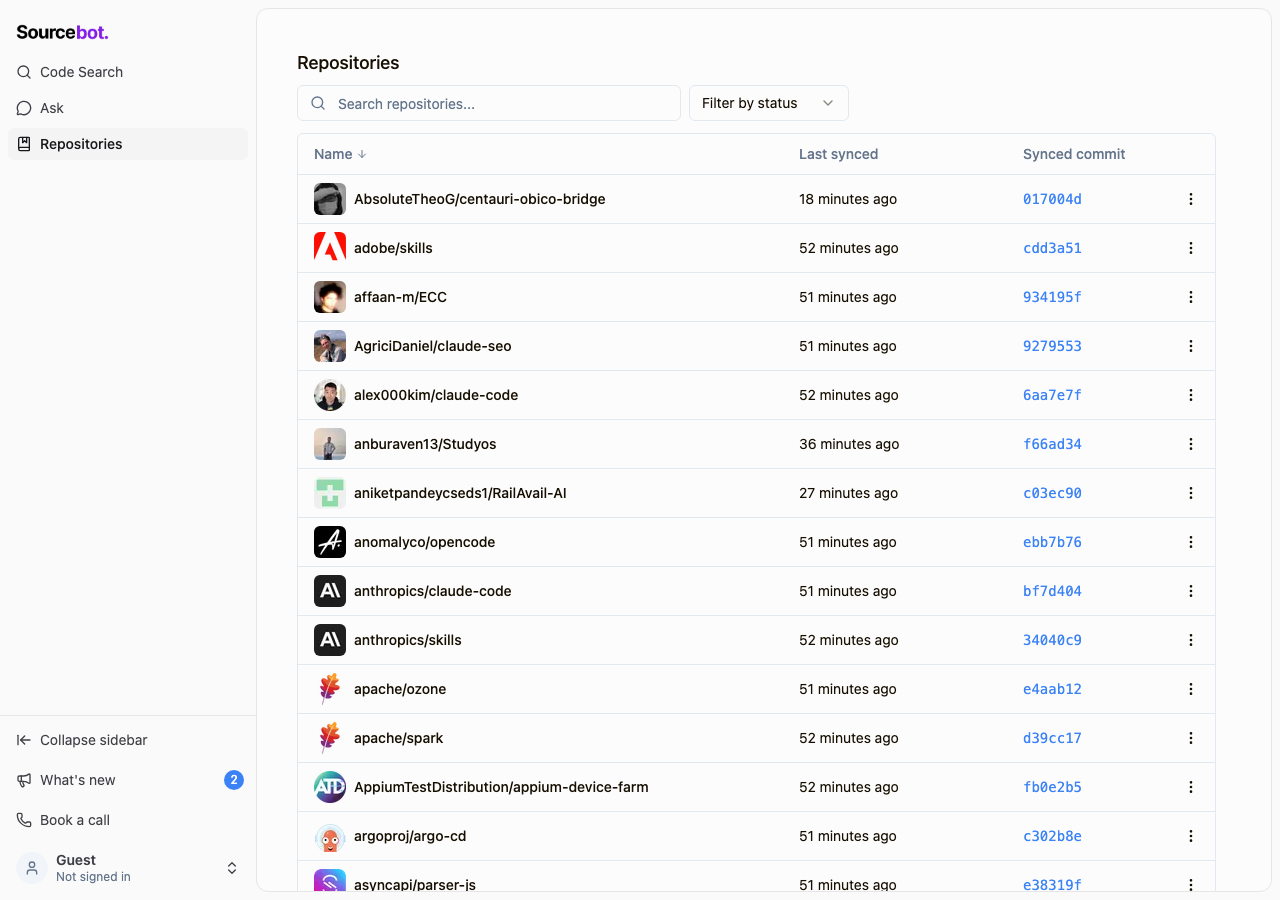Click the Book a call phone icon
Viewport: 1280px width, 900px height.
click(24, 820)
